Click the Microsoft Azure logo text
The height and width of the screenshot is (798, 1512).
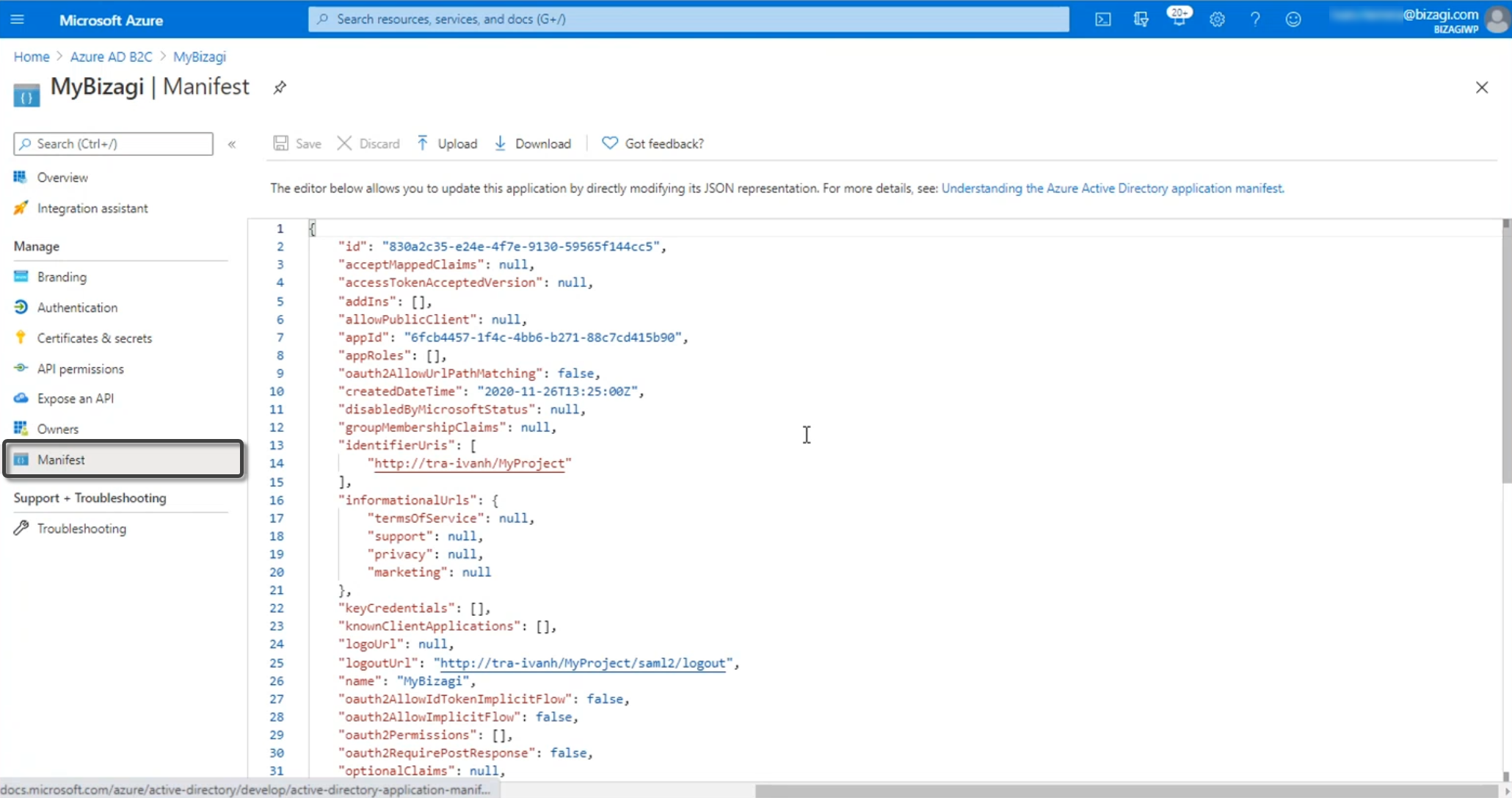(111, 21)
